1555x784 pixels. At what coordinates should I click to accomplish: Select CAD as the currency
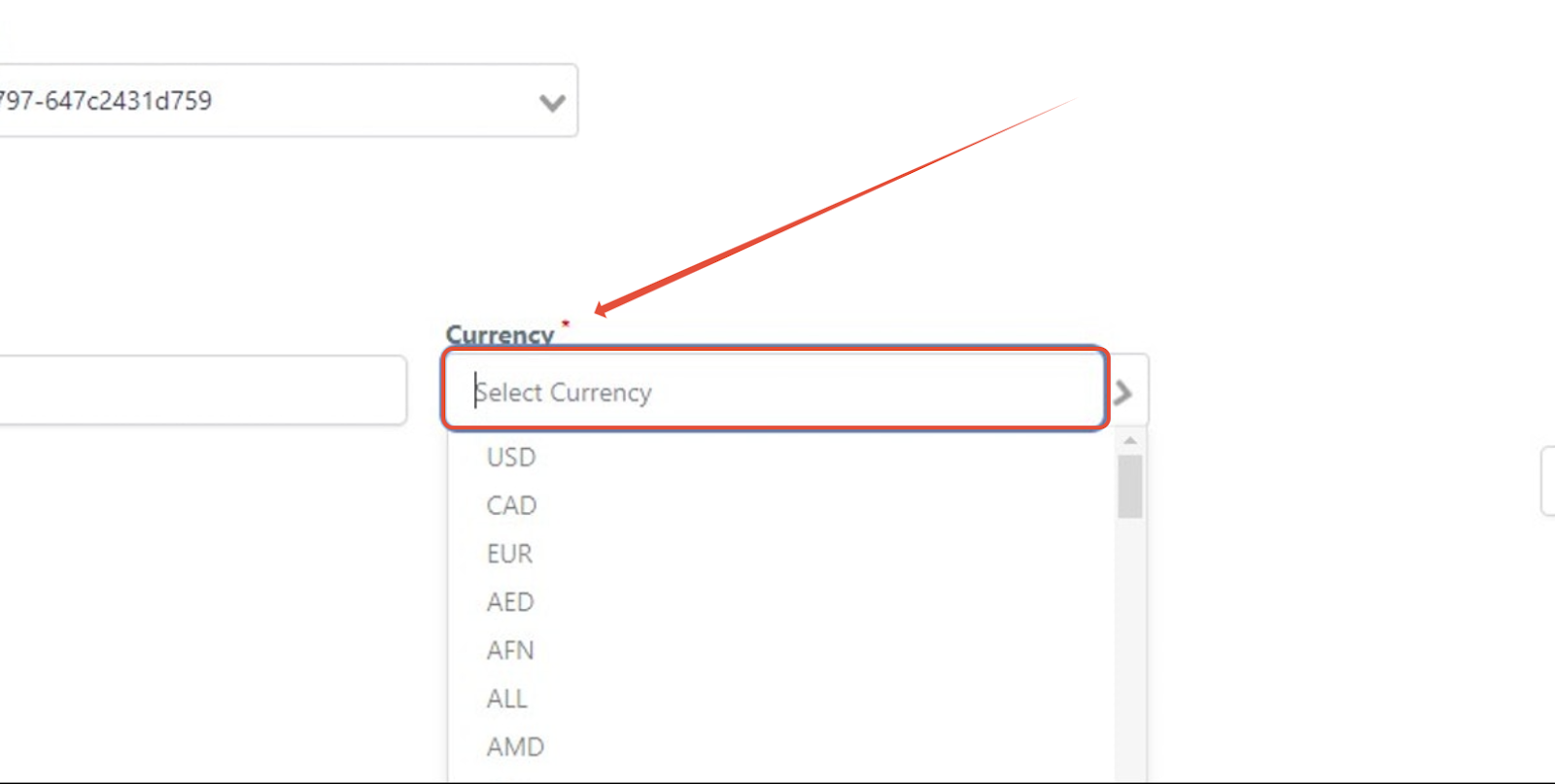pyautogui.click(x=511, y=505)
